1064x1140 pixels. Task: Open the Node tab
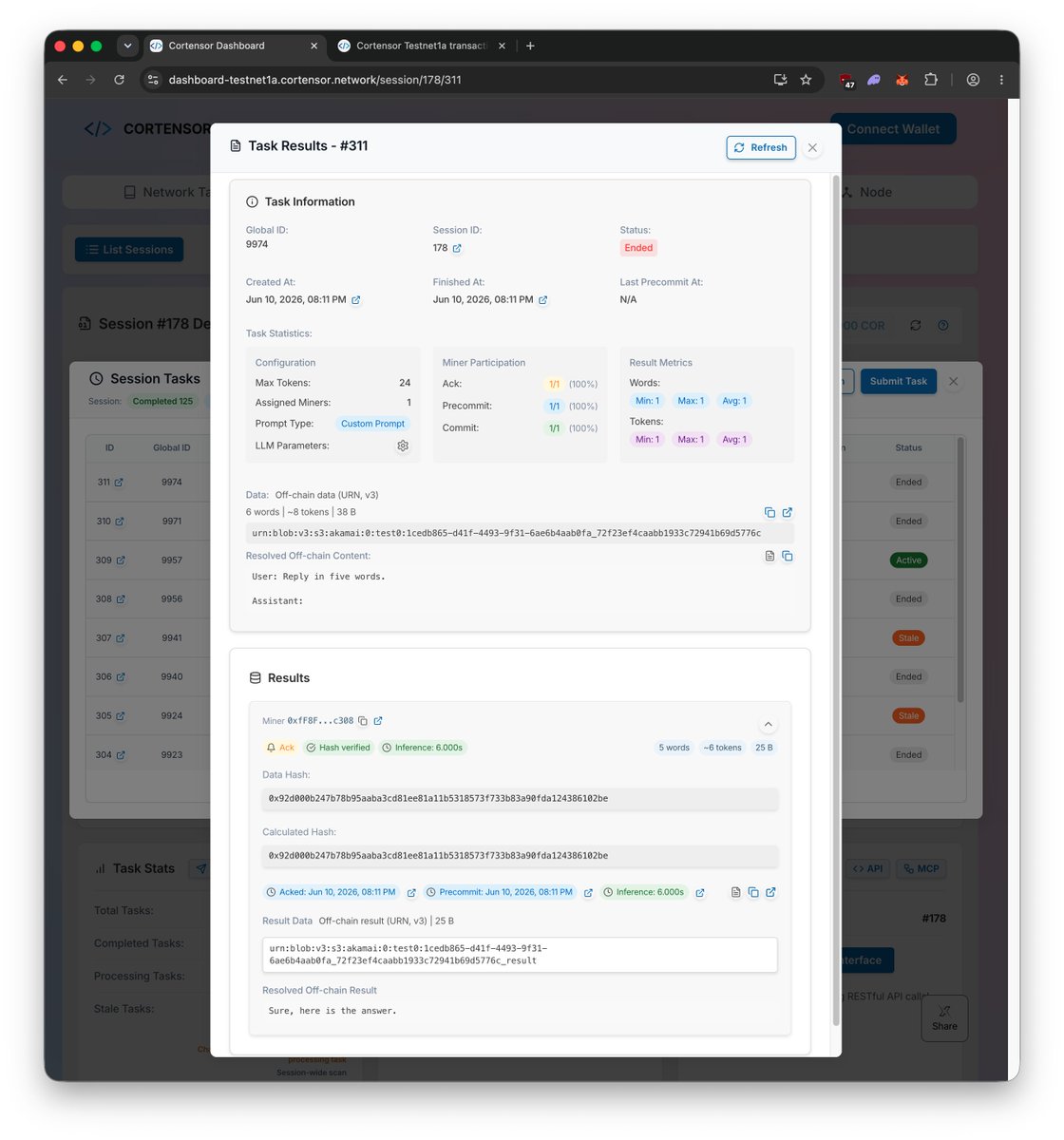point(866,192)
